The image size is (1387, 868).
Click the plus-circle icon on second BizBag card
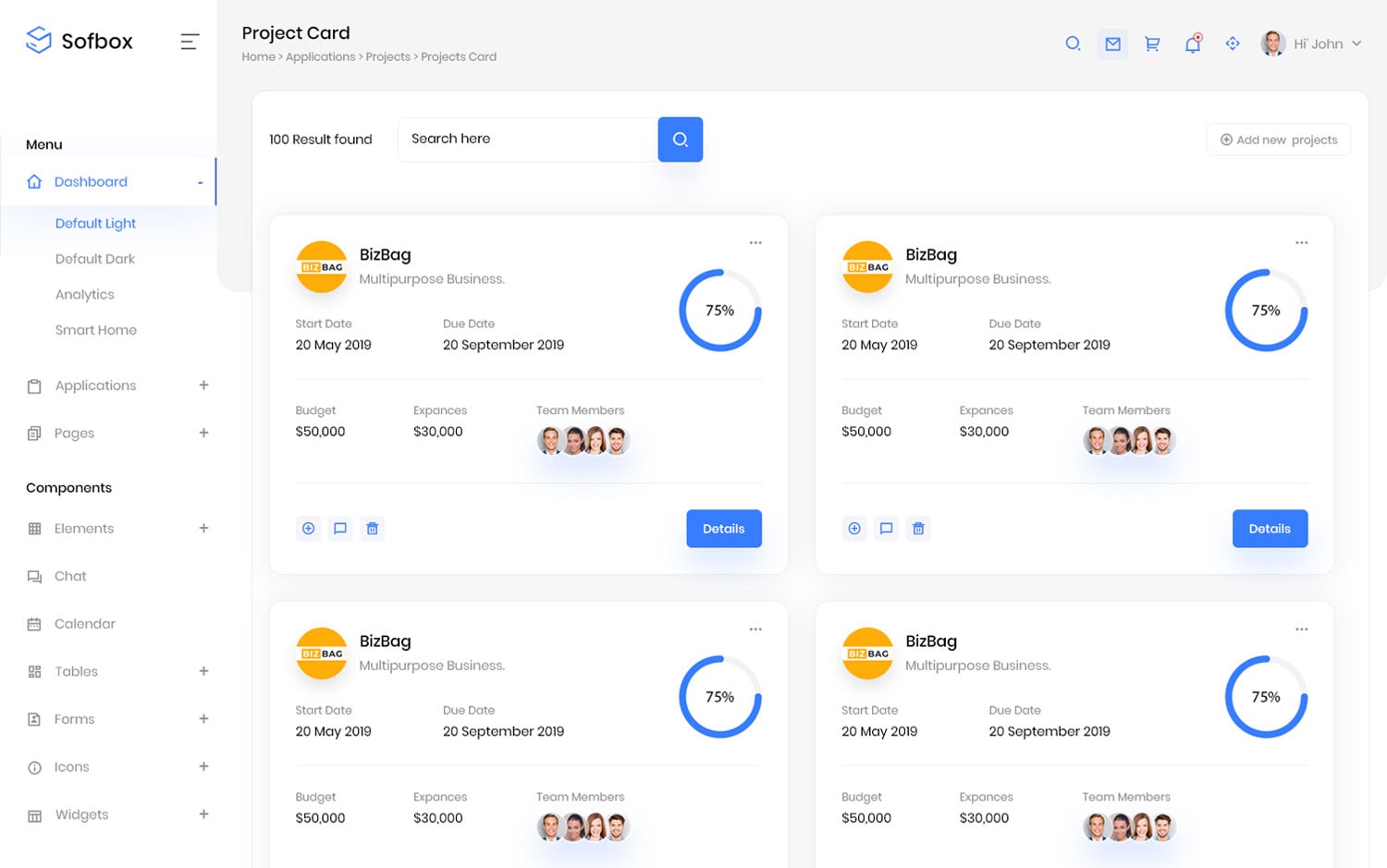854,529
